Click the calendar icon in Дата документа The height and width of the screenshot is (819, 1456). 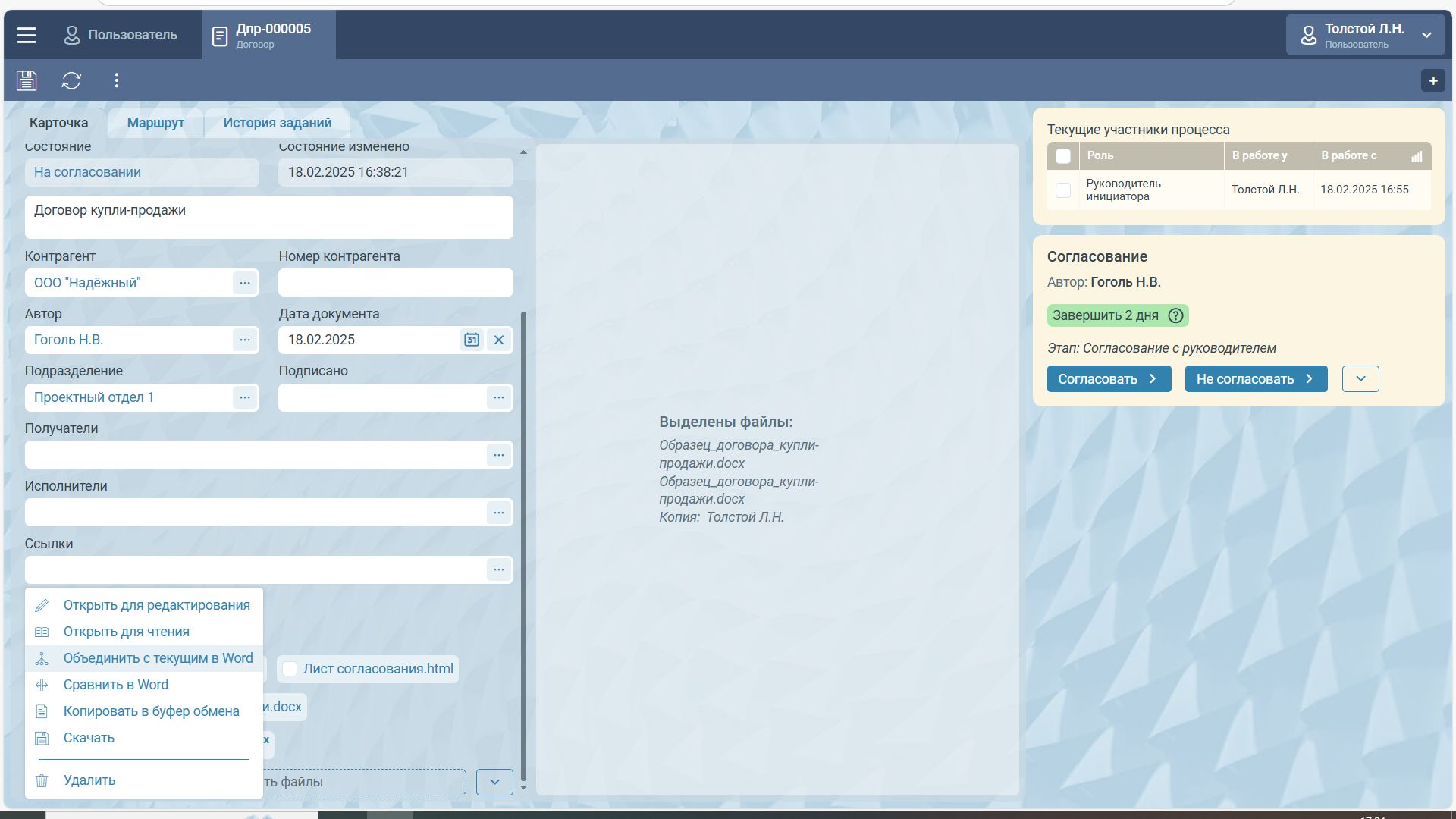(x=471, y=340)
